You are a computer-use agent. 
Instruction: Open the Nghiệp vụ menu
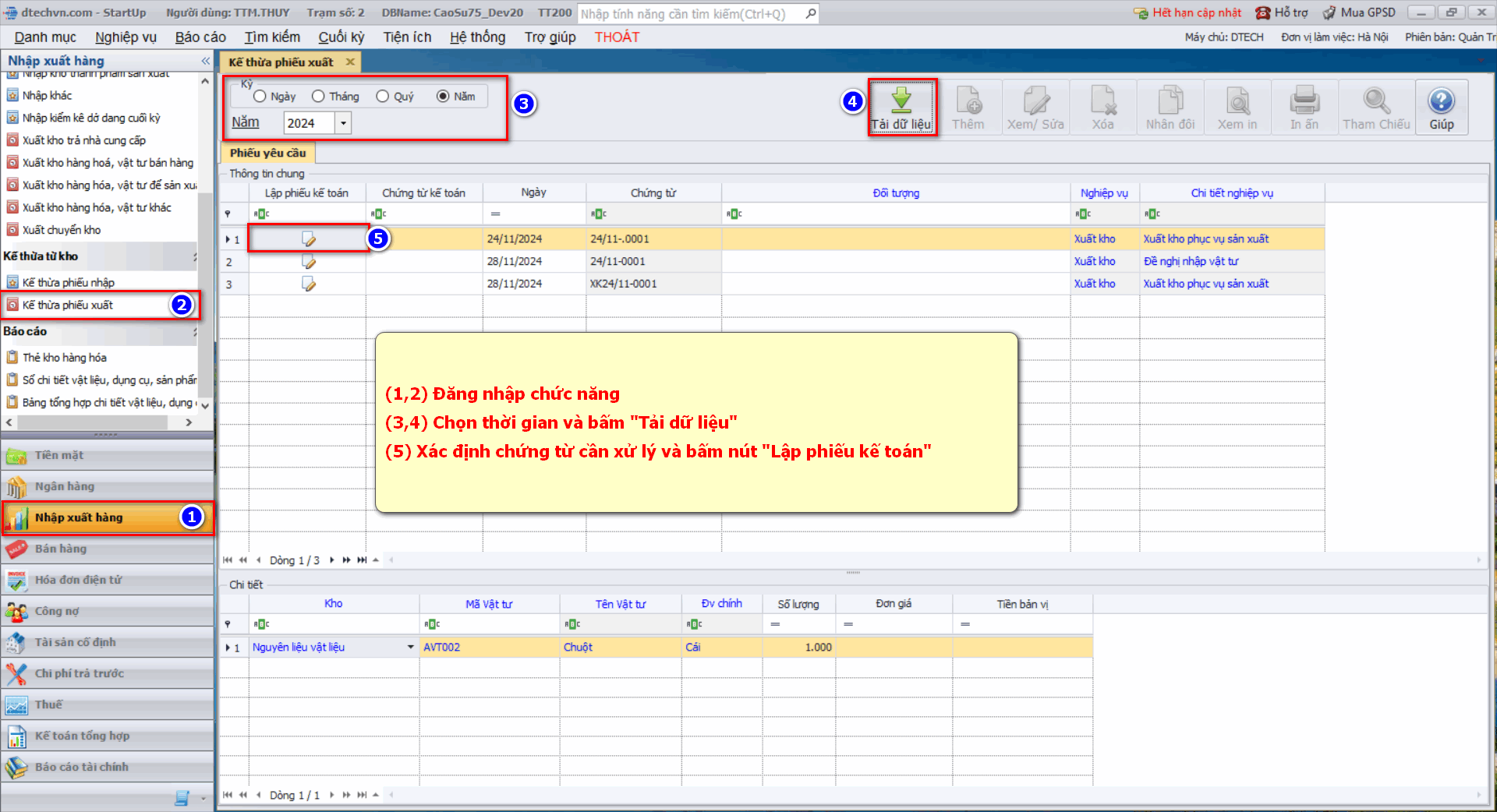point(126,37)
